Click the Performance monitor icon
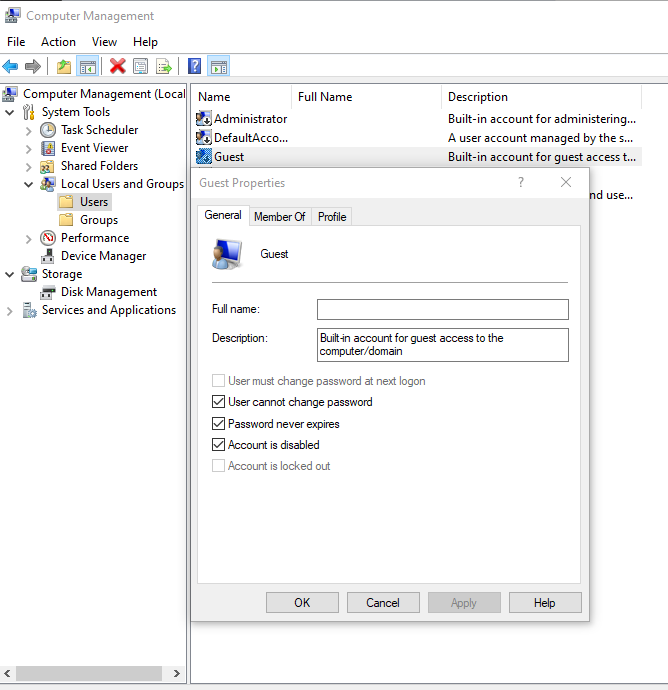 [x=48, y=238]
